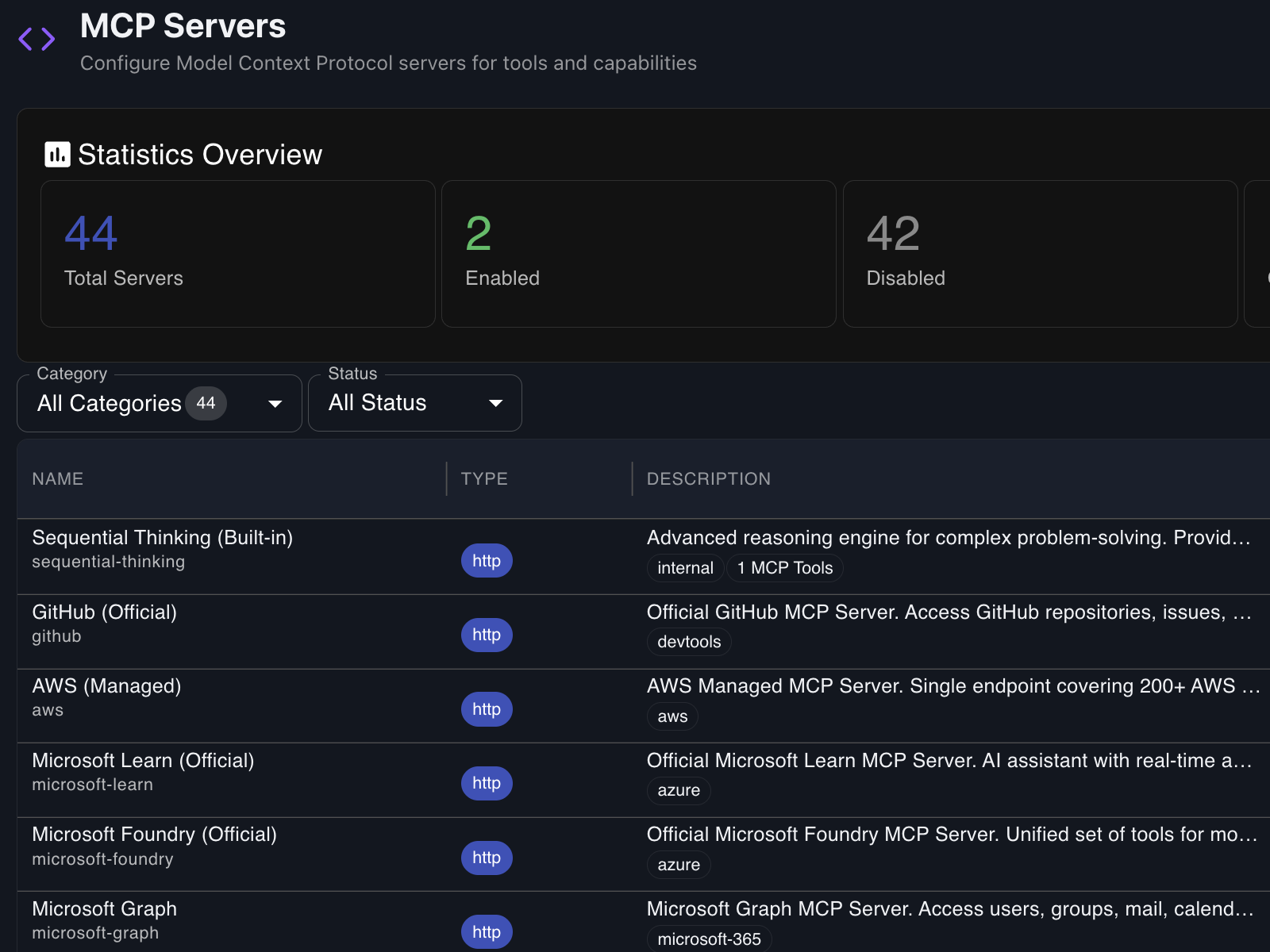Screen dimensions: 1270x952
Task: Sort by the DESCRIPTION column header
Action: click(x=709, y=479)
